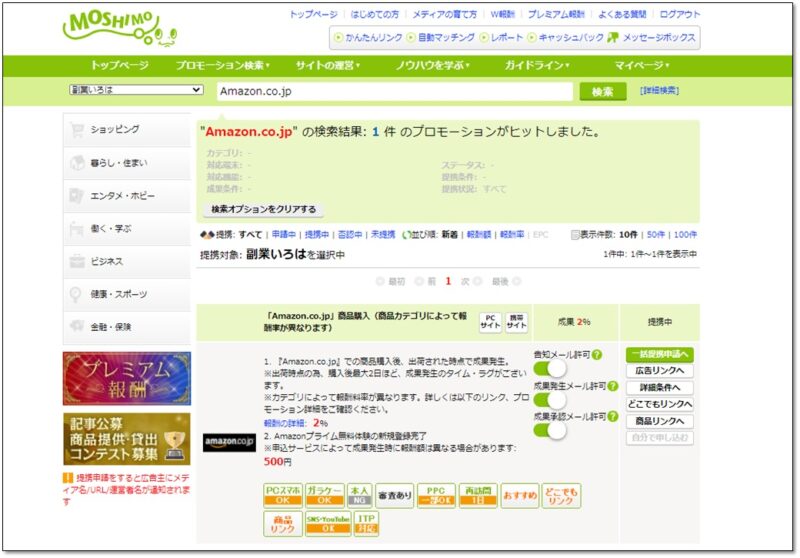Image resolution: width=800 pixels, height=558 pixels.
Task: Click the どこでもリンクへ button
Action: point(660,404)
